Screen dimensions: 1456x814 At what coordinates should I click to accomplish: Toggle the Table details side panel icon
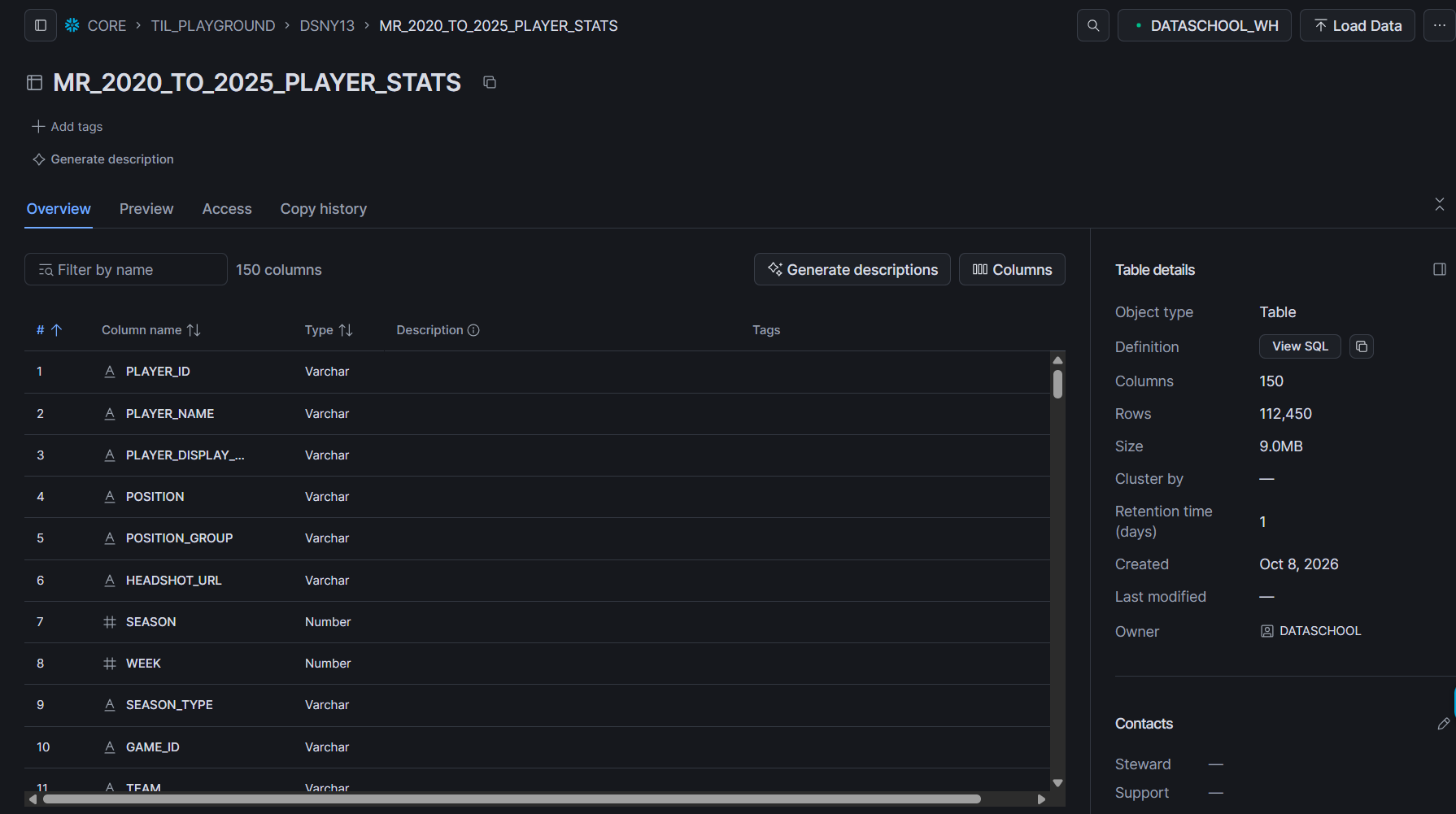click(x=1440, y=269)
